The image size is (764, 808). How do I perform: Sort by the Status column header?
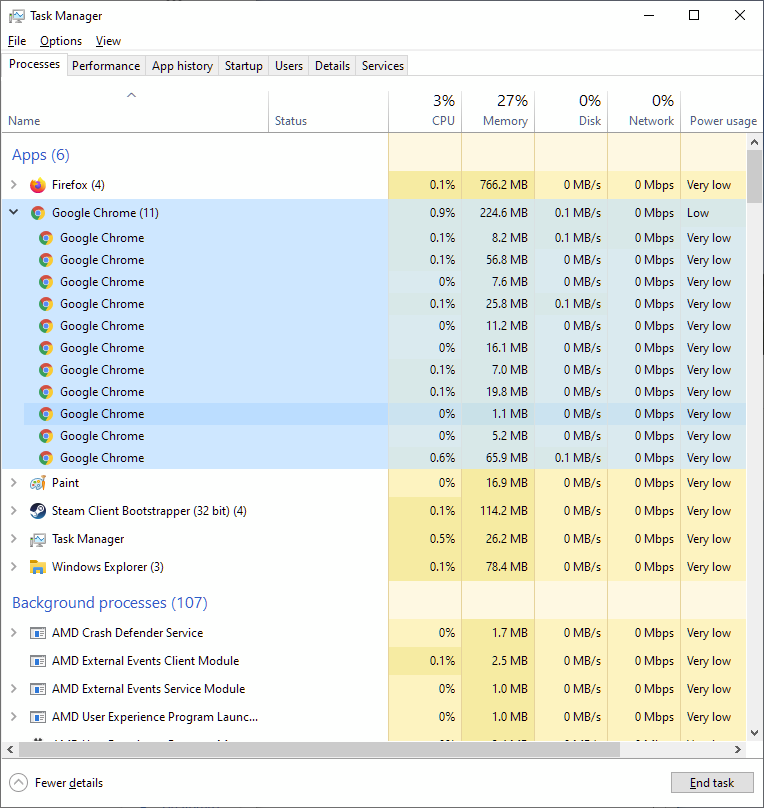pos(329,112)
